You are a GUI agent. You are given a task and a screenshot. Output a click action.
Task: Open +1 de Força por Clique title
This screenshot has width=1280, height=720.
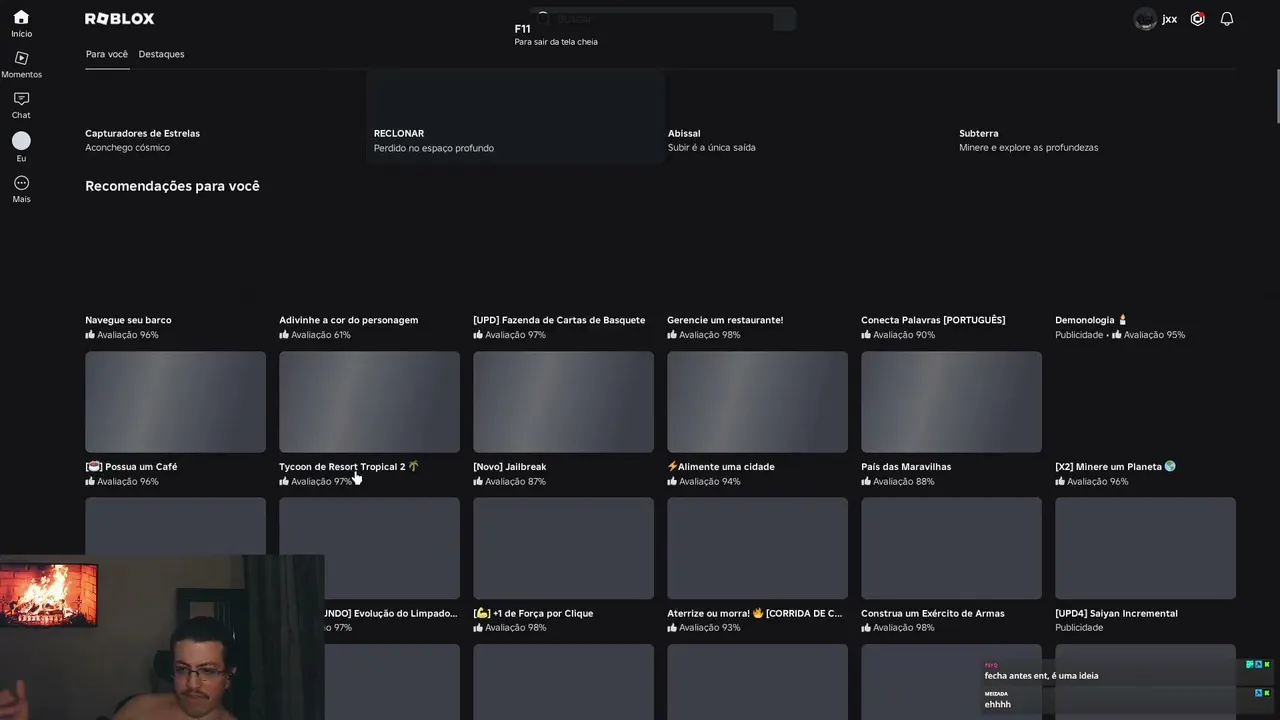(533, 614)
